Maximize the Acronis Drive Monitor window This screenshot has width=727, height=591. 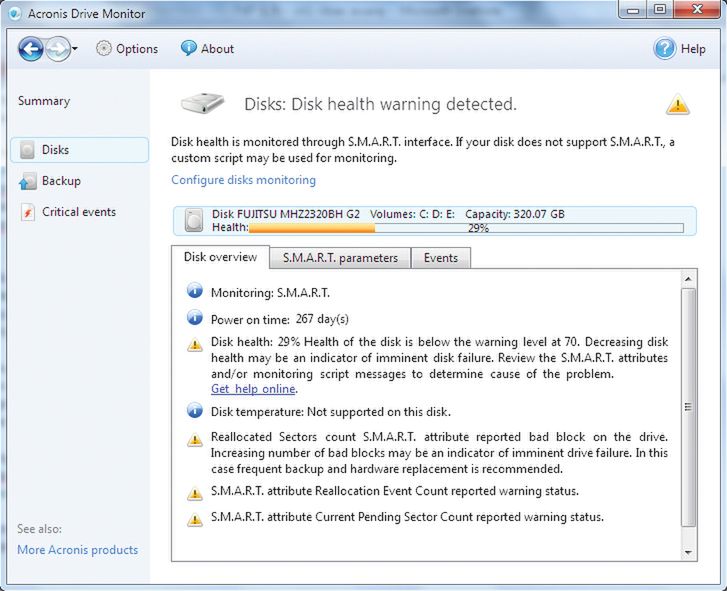(x=660, y=9)
